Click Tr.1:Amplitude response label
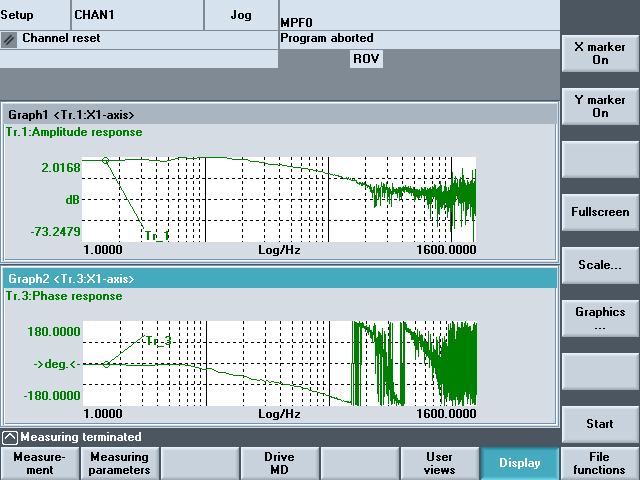The width and height of the screenshot is (640, 480). click(x=74, y=132)
